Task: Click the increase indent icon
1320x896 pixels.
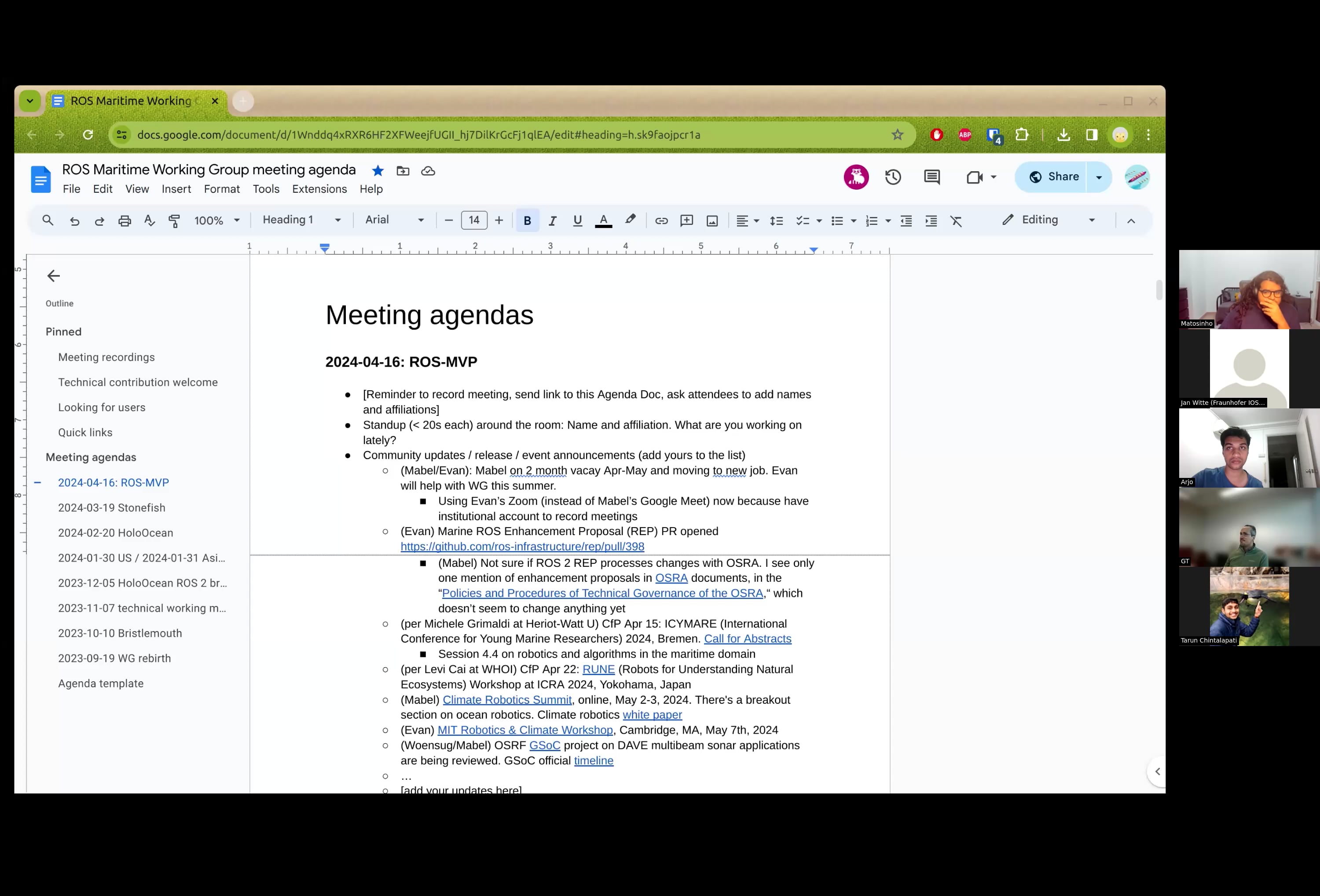Action: tap(931, 221)
